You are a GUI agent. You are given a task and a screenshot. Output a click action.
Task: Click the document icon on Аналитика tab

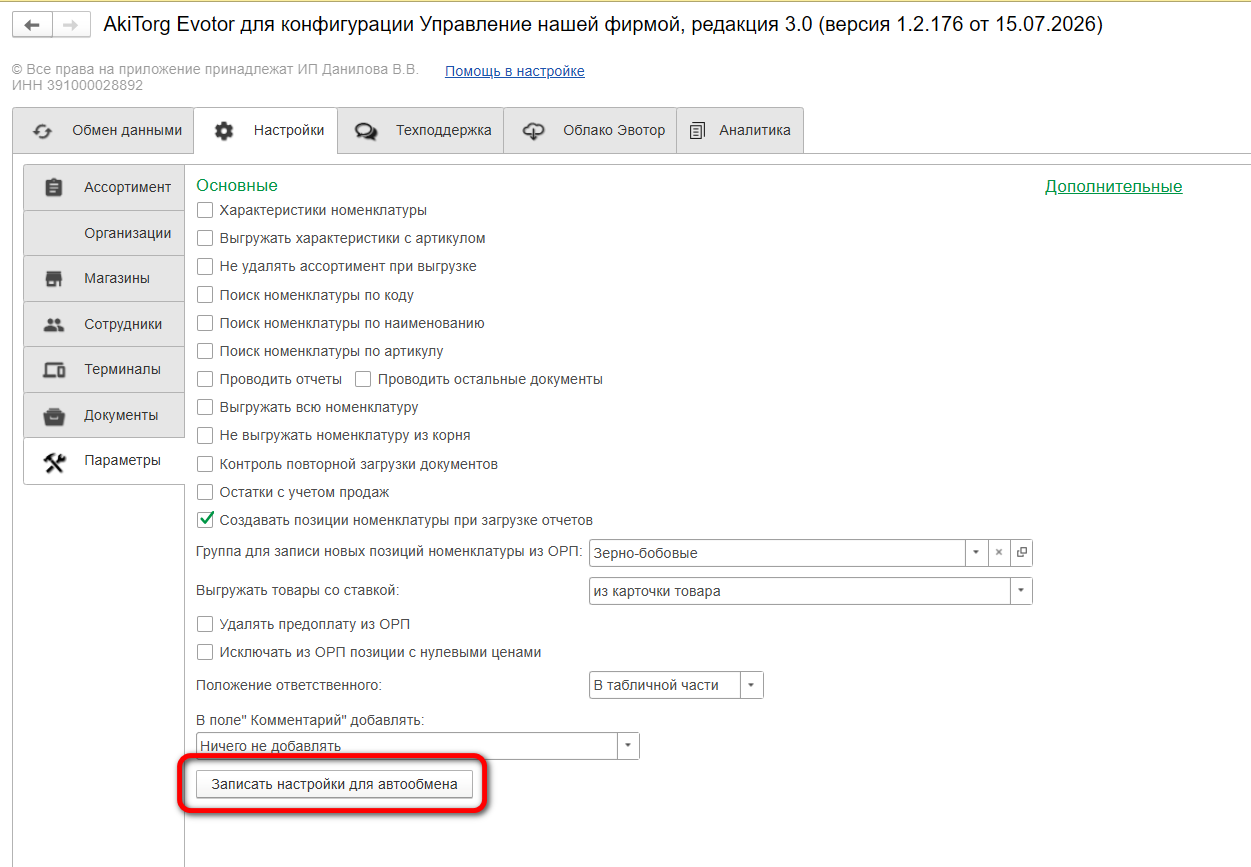click(698, 131)
